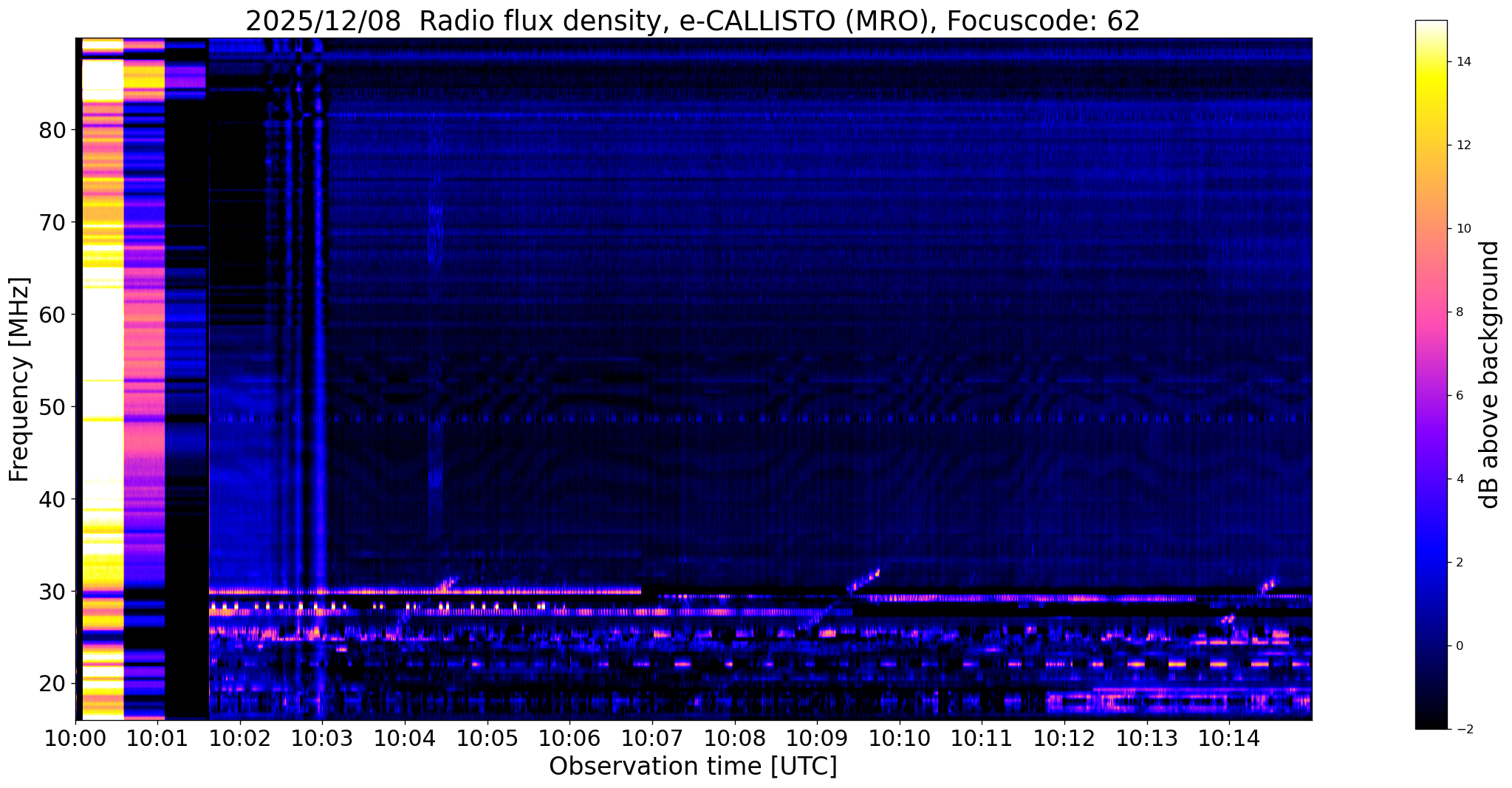Click the 50 MHz frequency tick label
Image resolution: width=1512 pixels, height=788 pixels.
click(52, 407)
